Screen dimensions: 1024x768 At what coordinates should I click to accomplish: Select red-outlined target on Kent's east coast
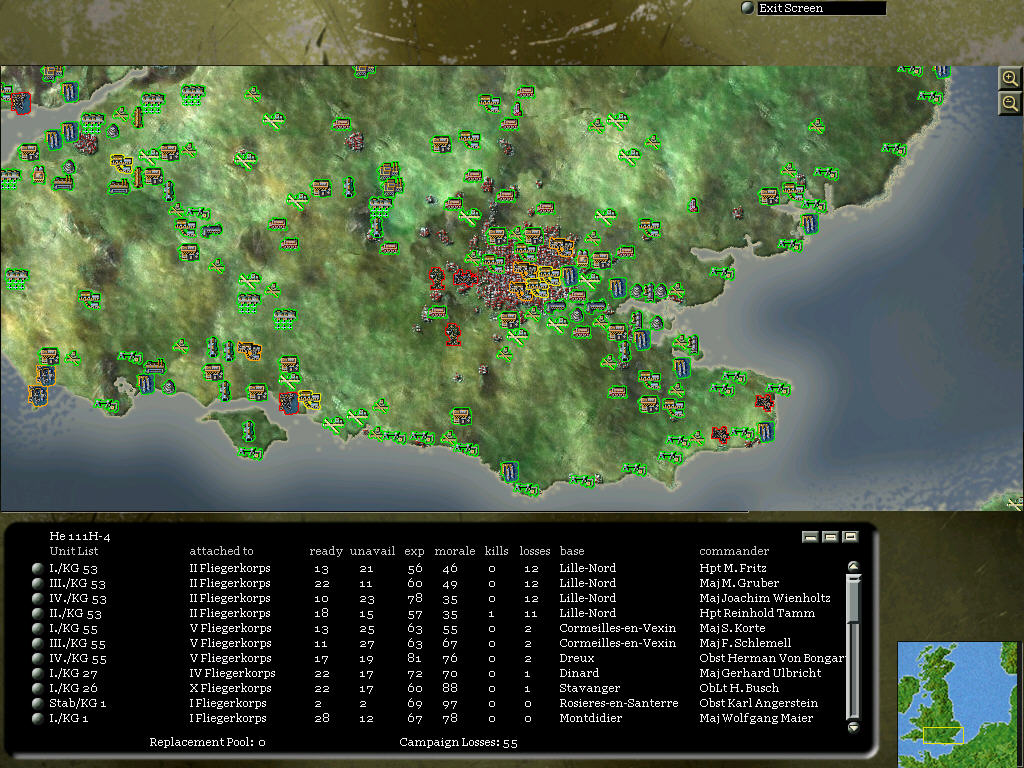pyautogui.click(x=765, y=401)
